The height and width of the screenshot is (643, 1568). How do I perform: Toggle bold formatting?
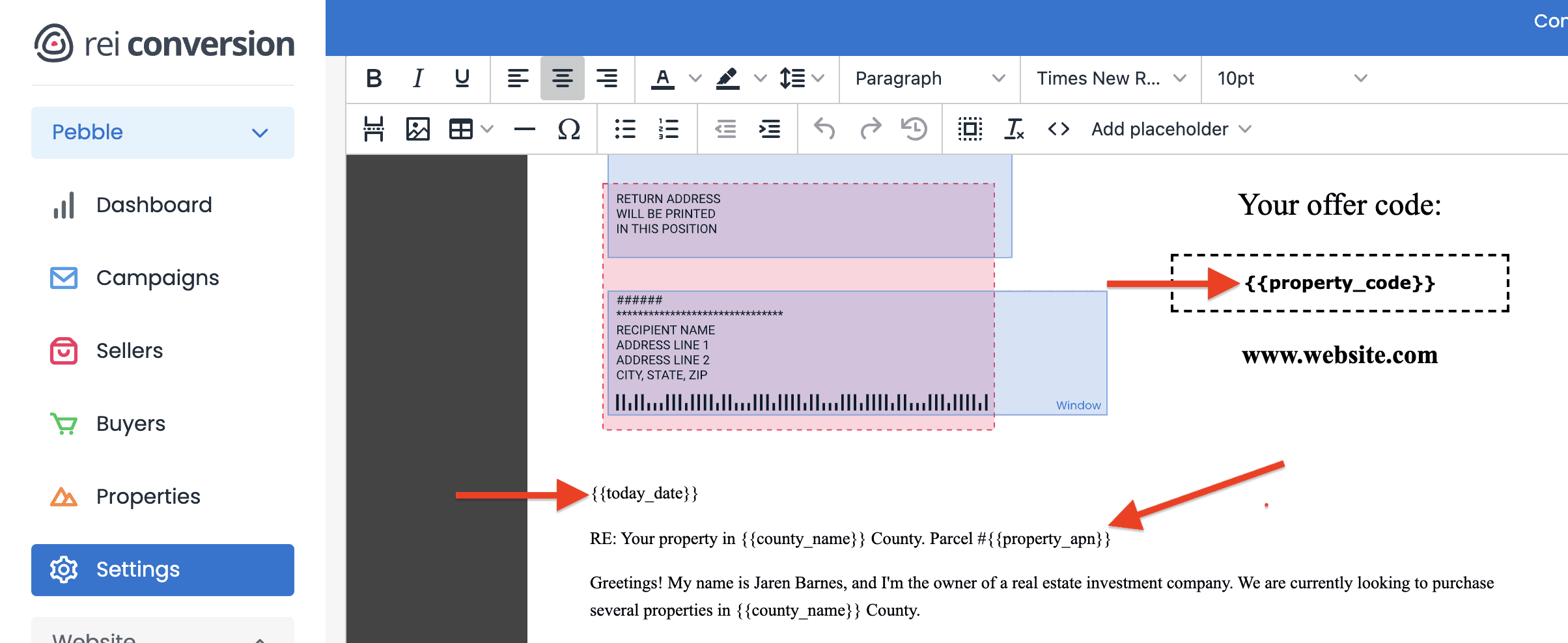tap(374, 78)
